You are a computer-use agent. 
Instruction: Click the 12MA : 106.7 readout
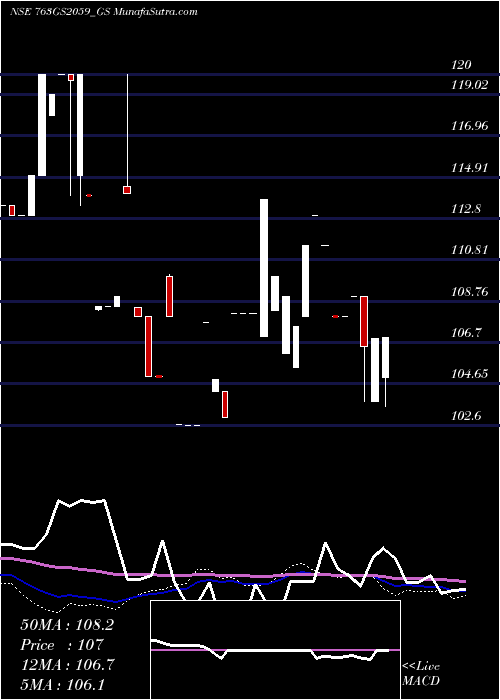click(x=67, y=665)
